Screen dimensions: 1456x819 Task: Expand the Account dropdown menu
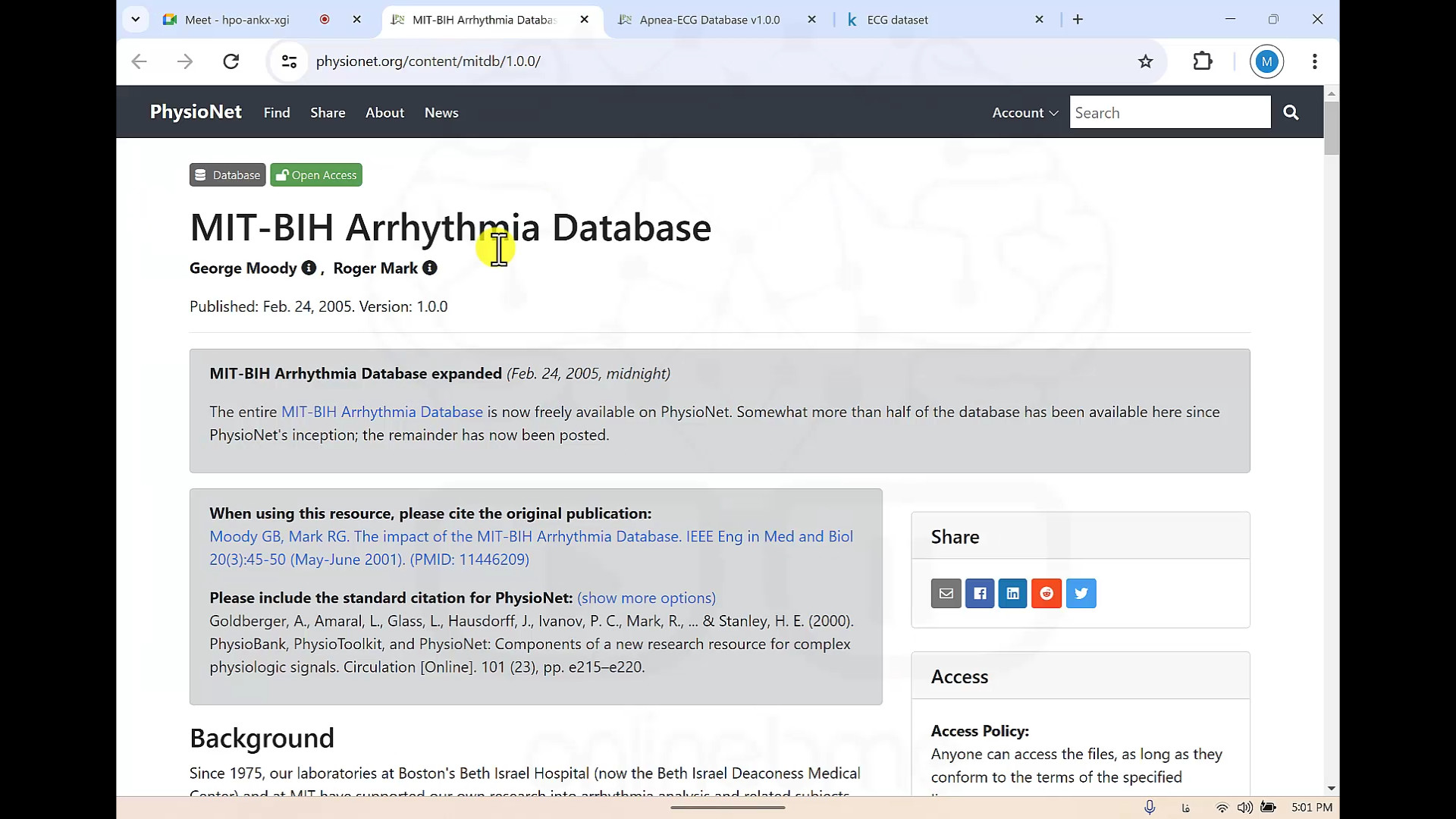(x=1025, y=112)
